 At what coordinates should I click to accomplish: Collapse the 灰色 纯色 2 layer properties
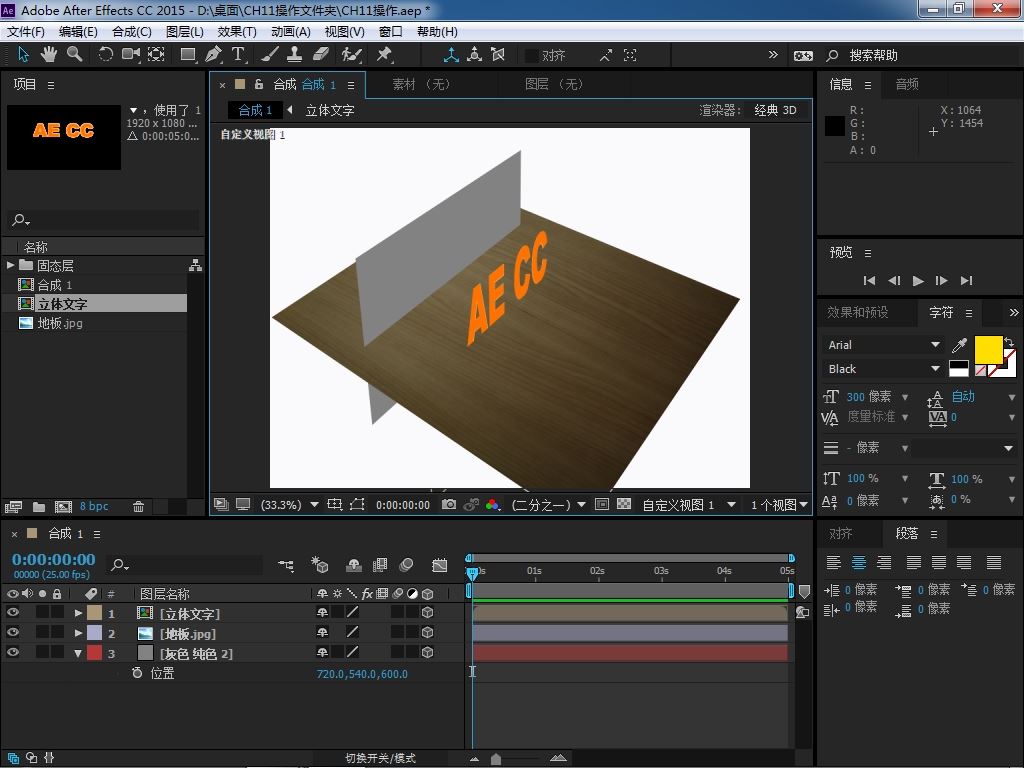coord(78,652)
